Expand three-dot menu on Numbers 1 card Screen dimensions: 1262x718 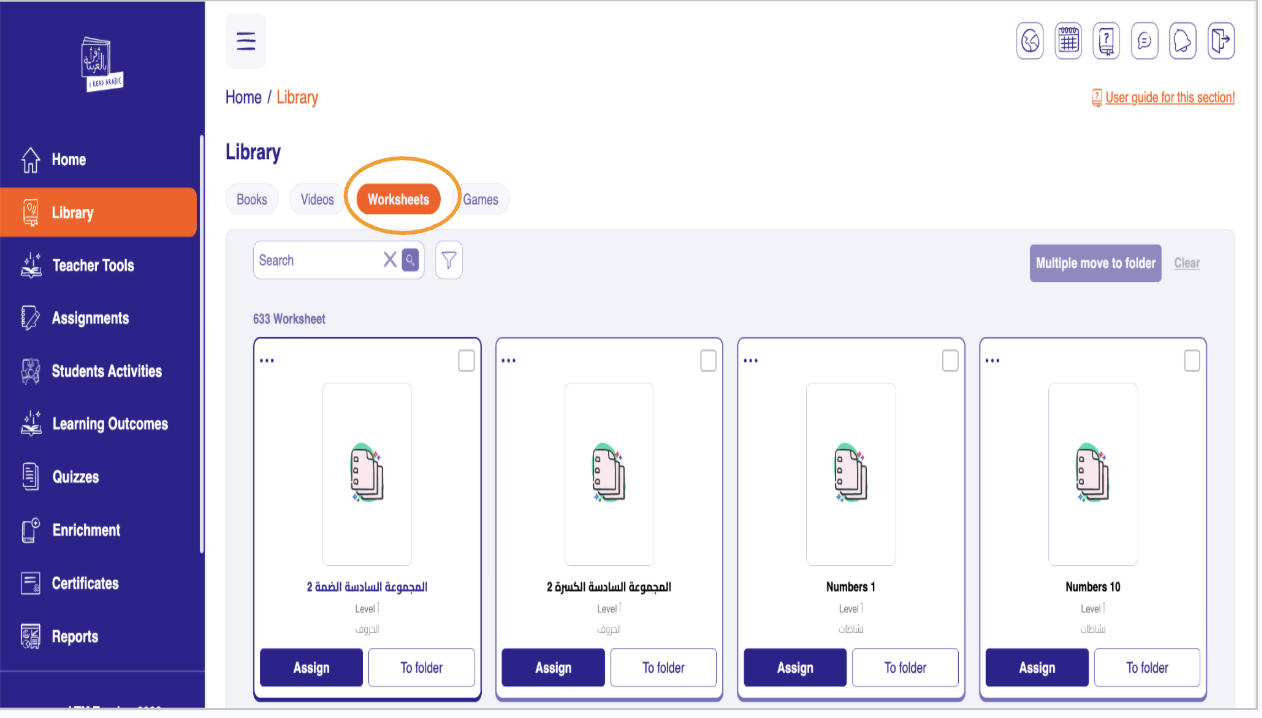point(751,361)
